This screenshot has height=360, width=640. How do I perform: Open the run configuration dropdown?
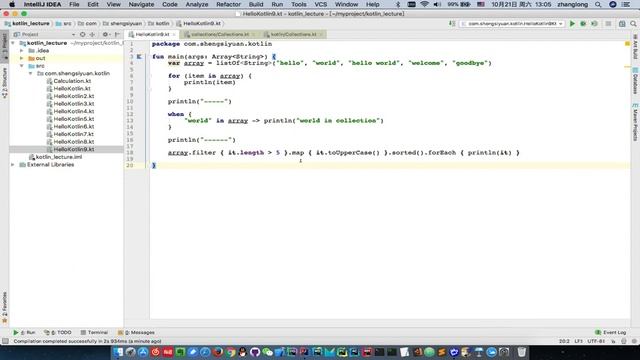coord(512,24)
